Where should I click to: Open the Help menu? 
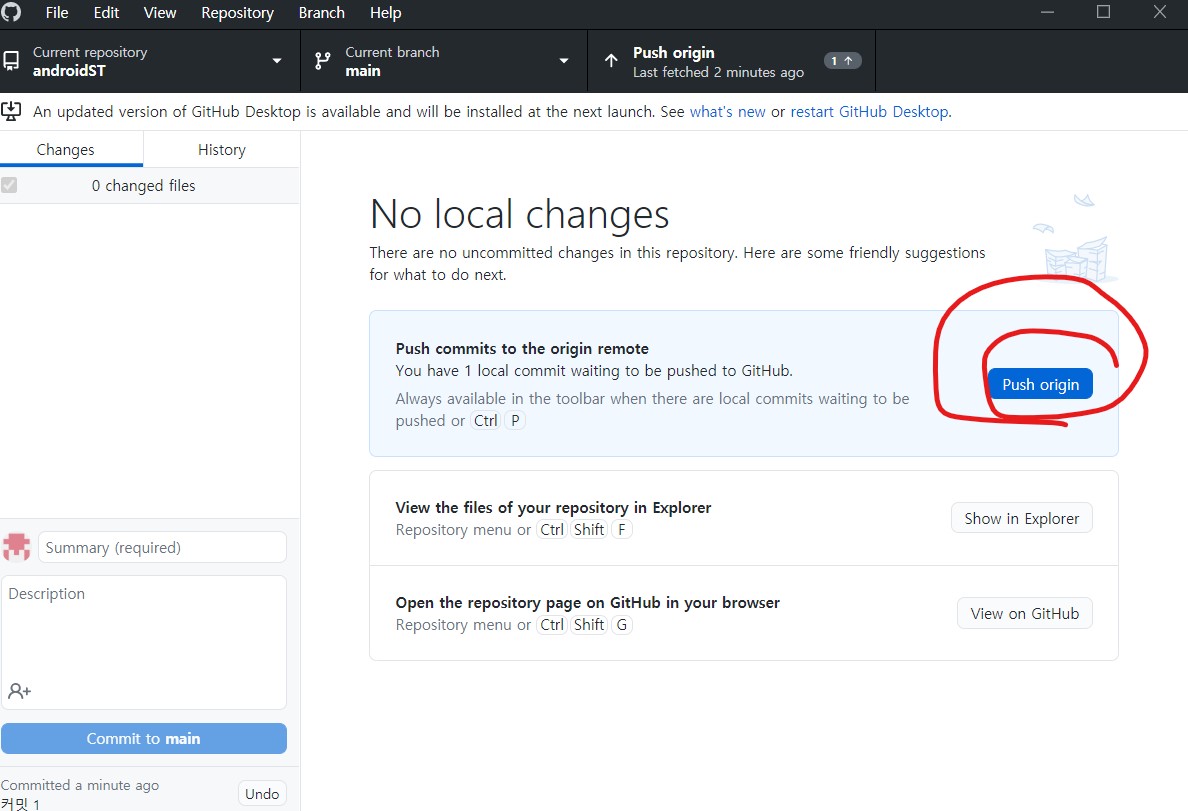click(385, 13)
